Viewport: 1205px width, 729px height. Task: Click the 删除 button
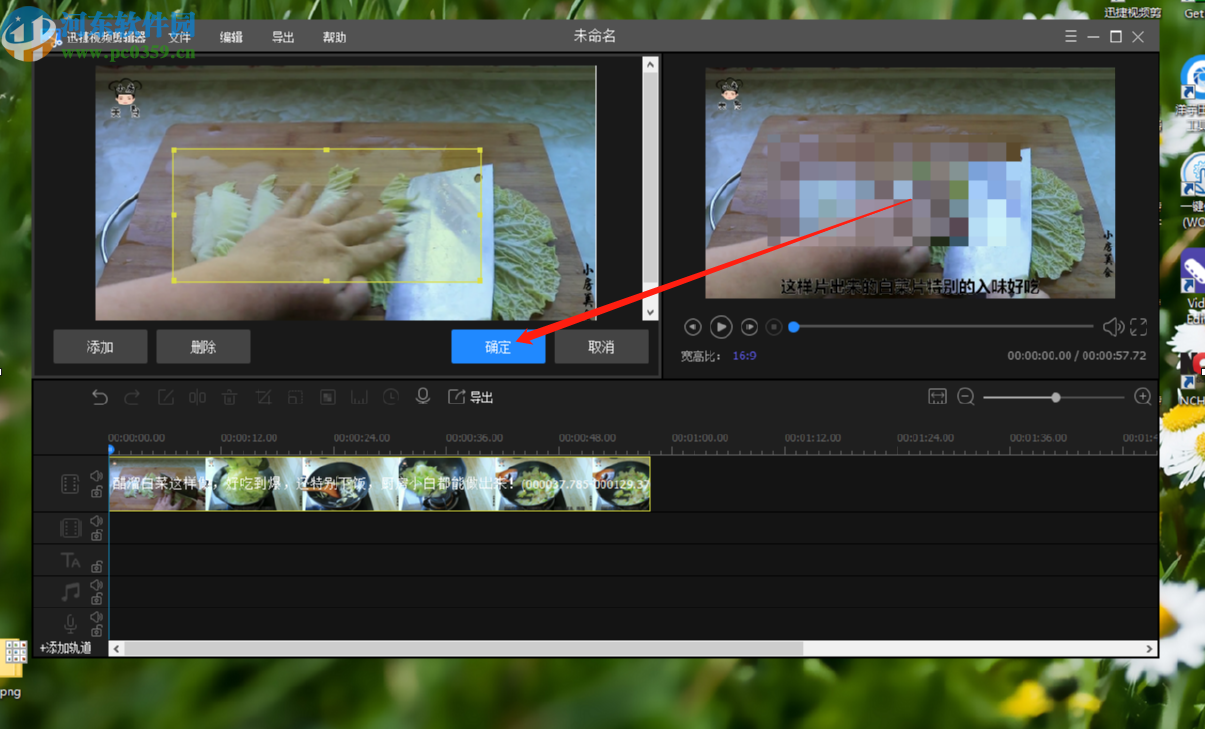pyautogui.click(x=203, y=347)
